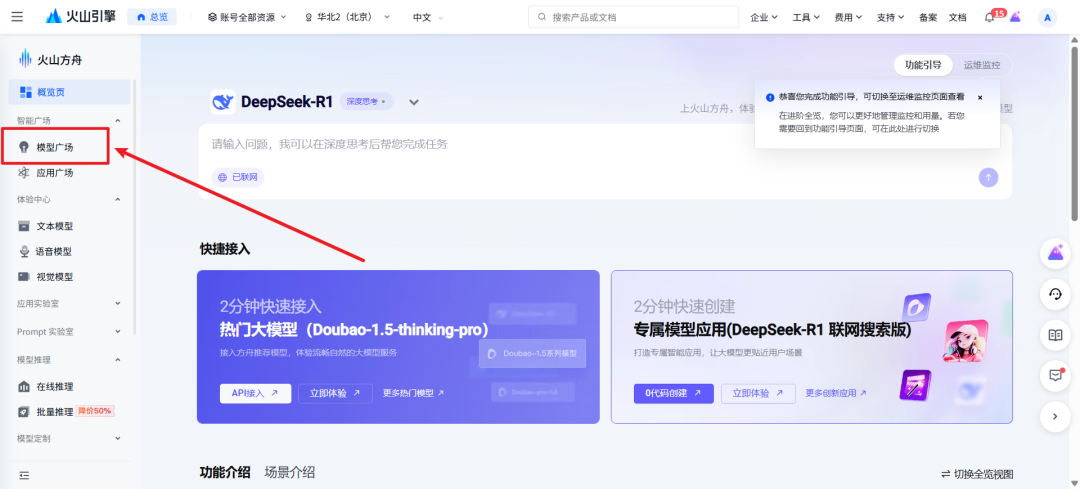Expand the DeepSeek-R1 model selector chevron
The height and width of the screenshot is (489, 1080).
tap(413, 103)
